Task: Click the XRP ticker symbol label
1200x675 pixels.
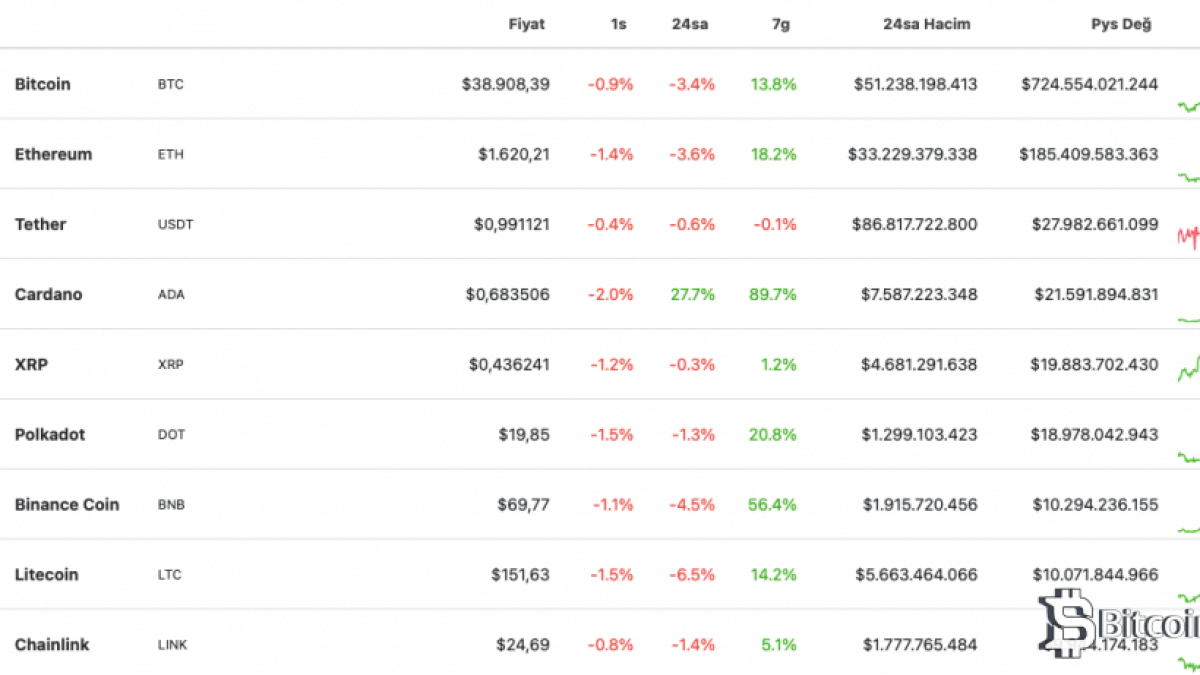Action: [171, 365]
